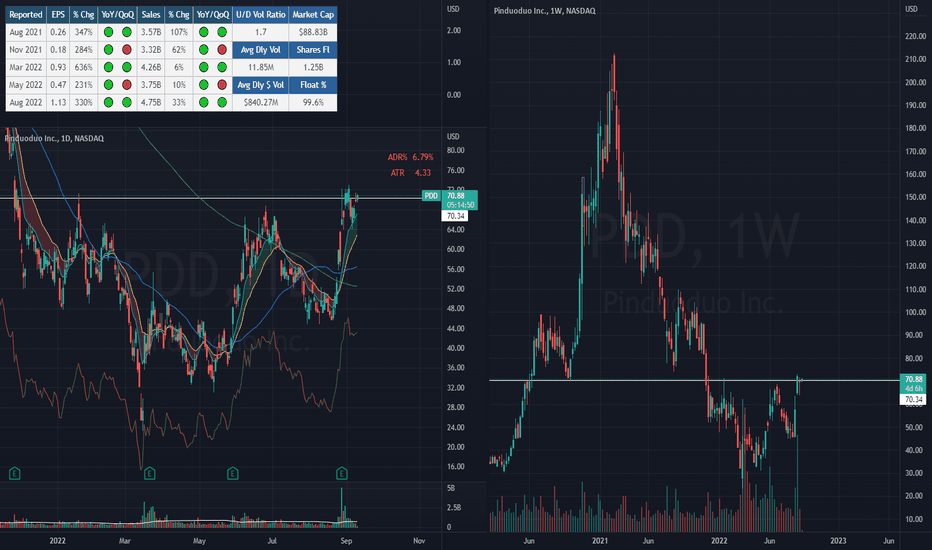Click the 'Float %' header cell
This screenshot has width=932, height=550.
click(x=313, y=85)
